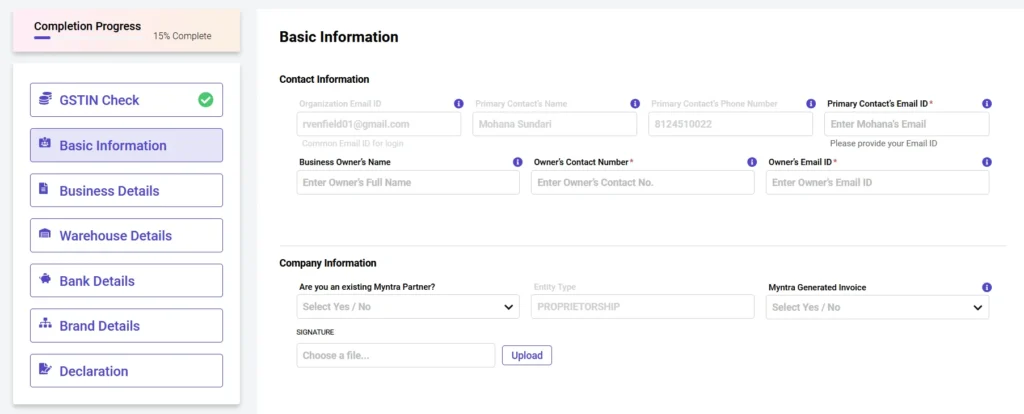1024x414 pixels.
Task: Expand the Myntra Generated Invoice dropdown
Action: coord(877,307)
